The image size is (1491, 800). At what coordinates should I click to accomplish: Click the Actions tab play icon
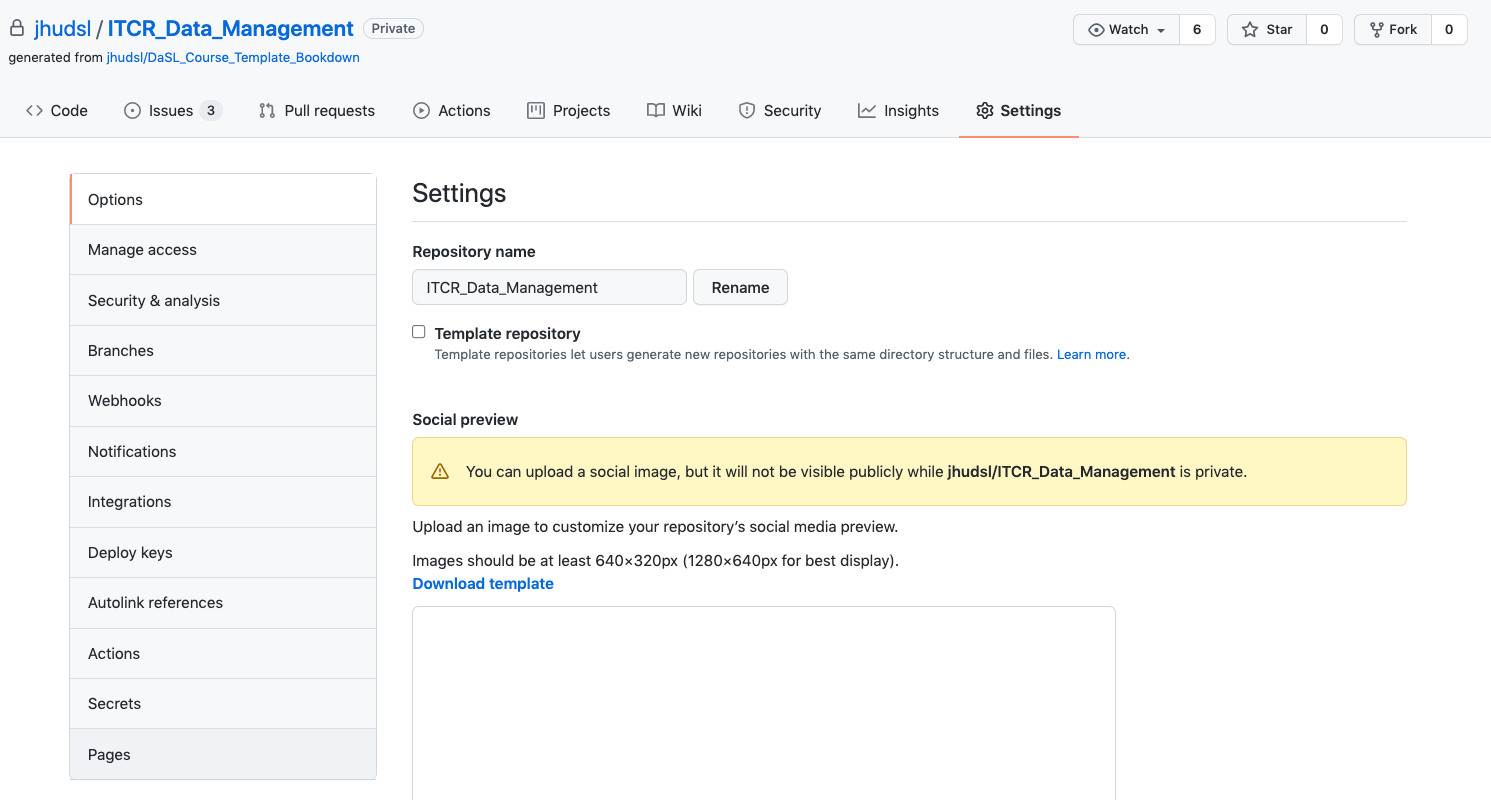coord(421,111)
